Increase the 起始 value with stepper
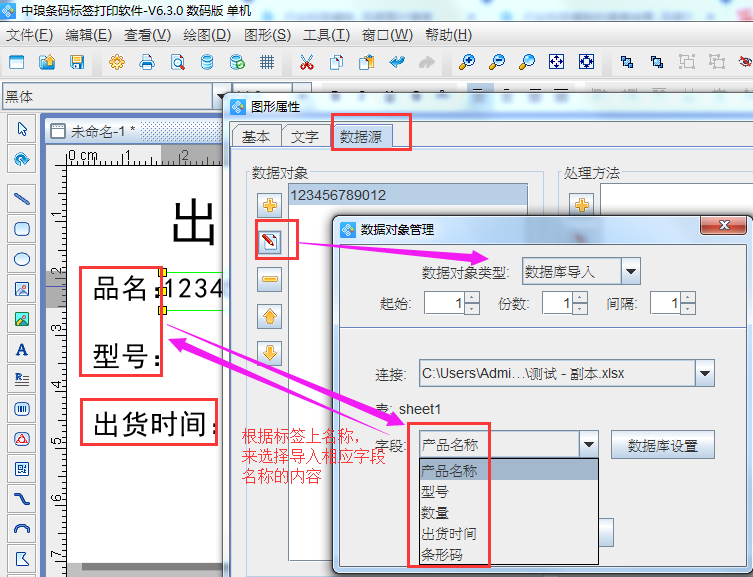Screen dimensions: 753x577 (x=472, y=297)
